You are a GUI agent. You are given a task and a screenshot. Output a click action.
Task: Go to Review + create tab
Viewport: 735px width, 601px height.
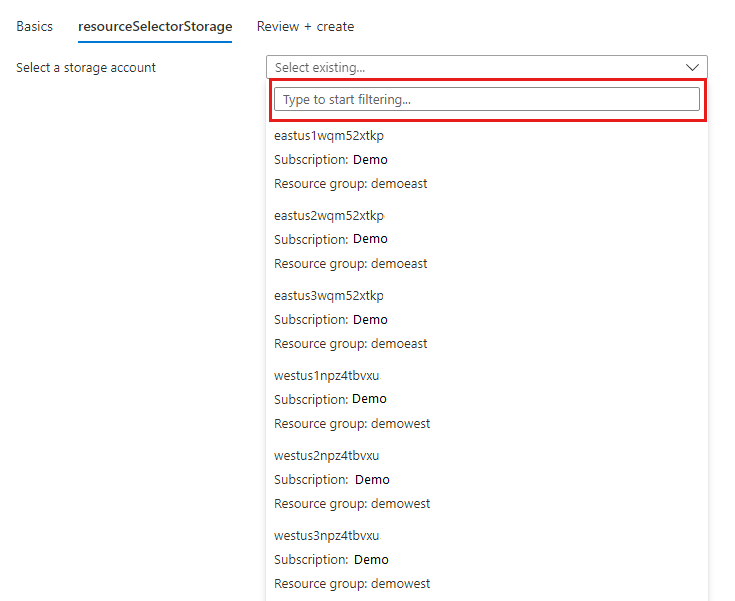[305, 26]
